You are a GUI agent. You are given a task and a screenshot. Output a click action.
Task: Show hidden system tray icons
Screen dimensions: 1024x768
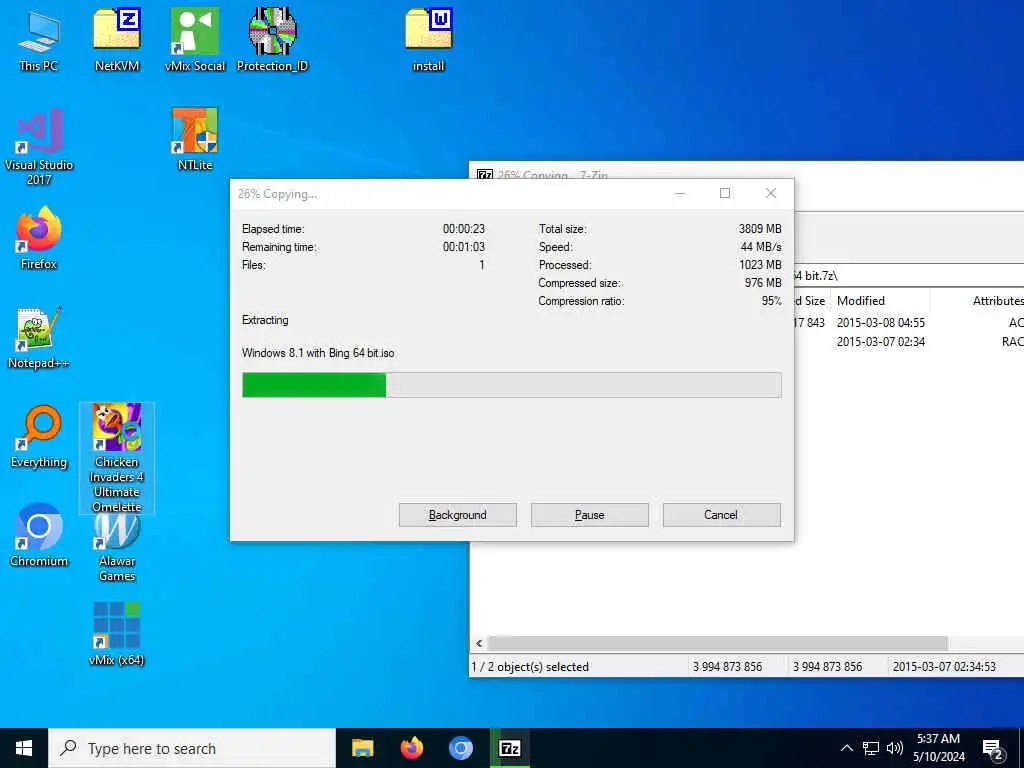click(846, 748)
